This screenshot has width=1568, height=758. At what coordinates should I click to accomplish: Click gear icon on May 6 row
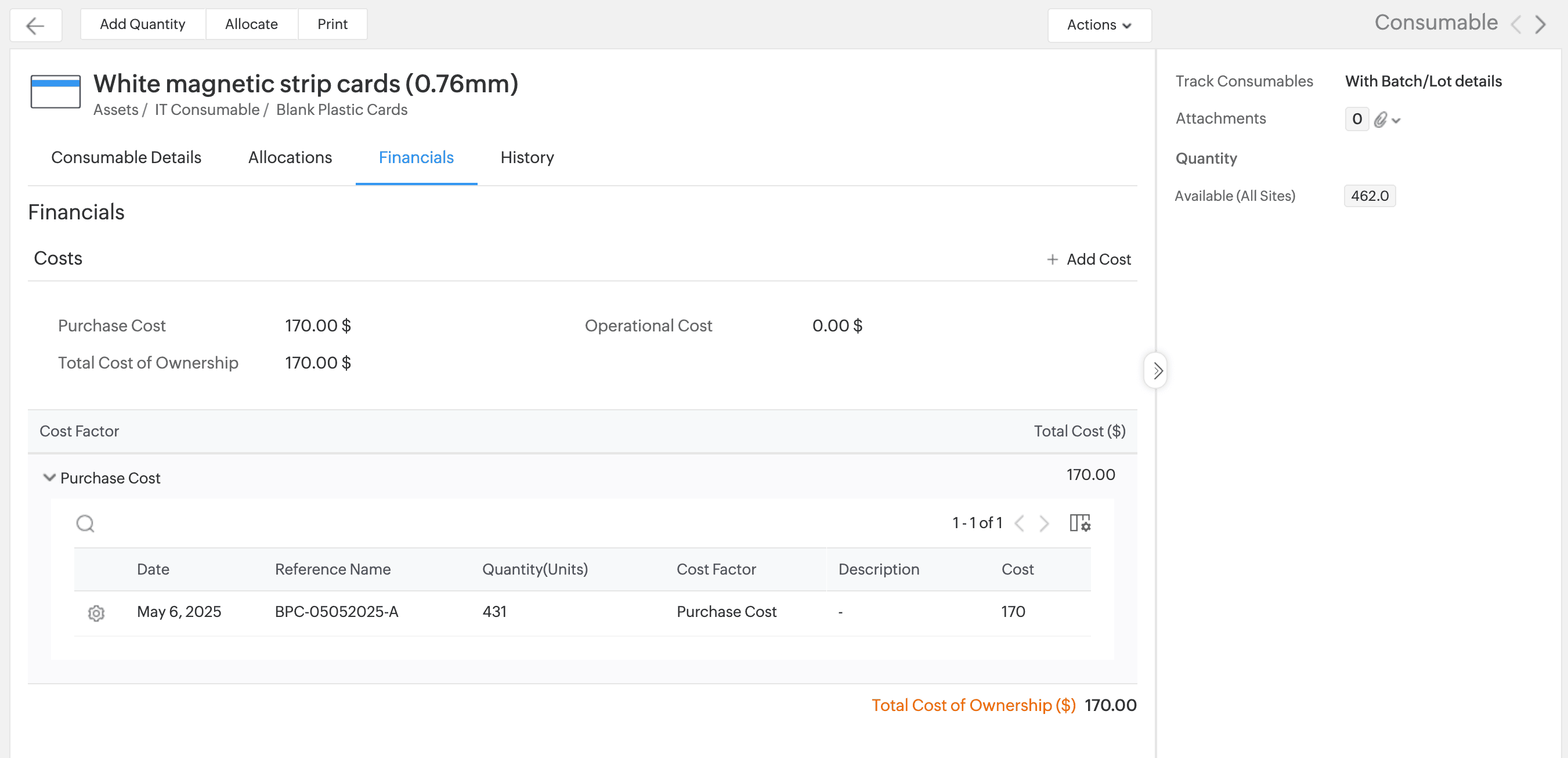(96, 612)
